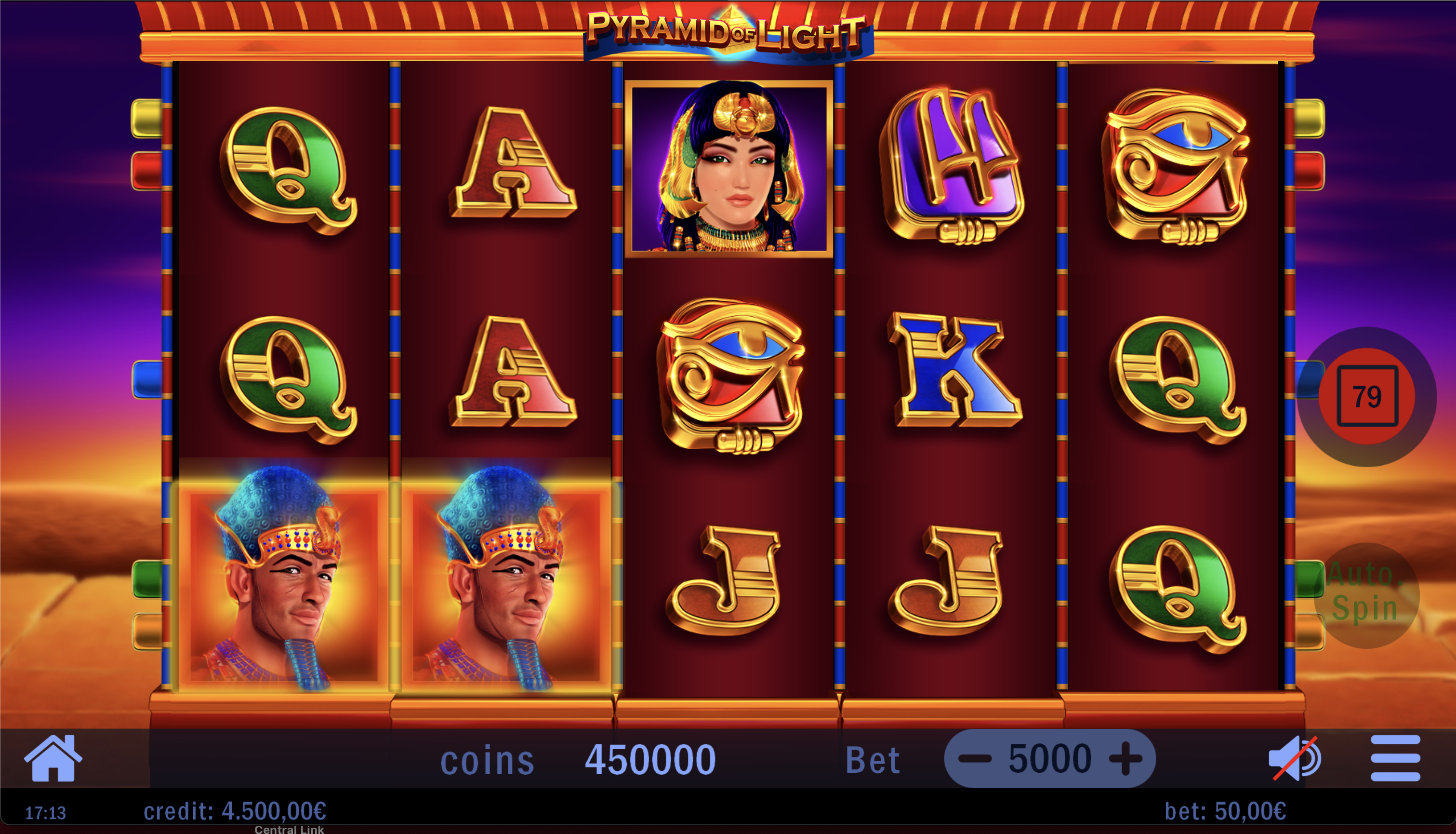Click the Eye of Horus on the middle reel
Viewport: 1456px width, 834px height.
(x=731, y=376)
